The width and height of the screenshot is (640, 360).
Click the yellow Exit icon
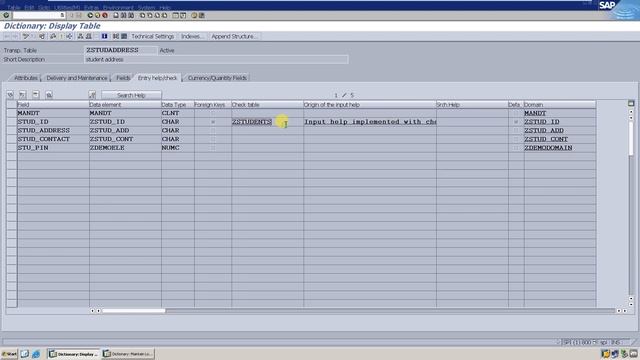(x=98, y=16)
